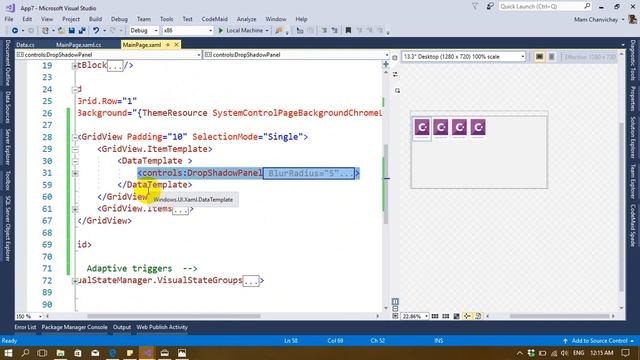The height and width of the screenshot is (360, 640).
Task: Save the current file with disk icon
Action: [72, 31]
